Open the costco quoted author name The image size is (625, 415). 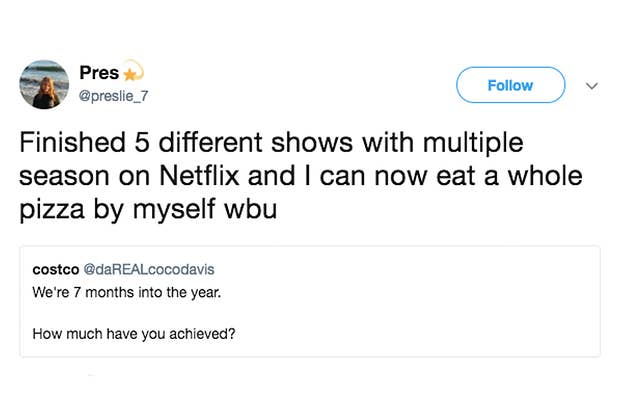[56, 269]
